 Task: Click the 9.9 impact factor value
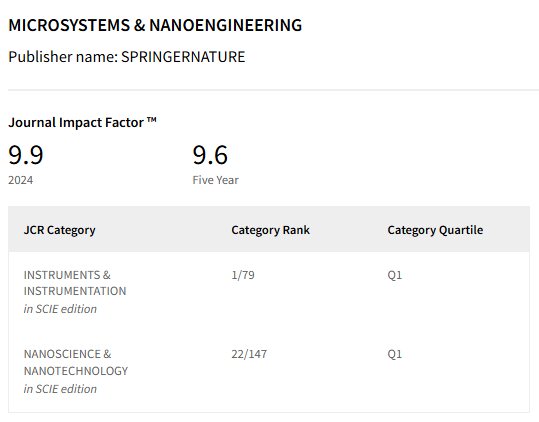[x=26, y=155]
